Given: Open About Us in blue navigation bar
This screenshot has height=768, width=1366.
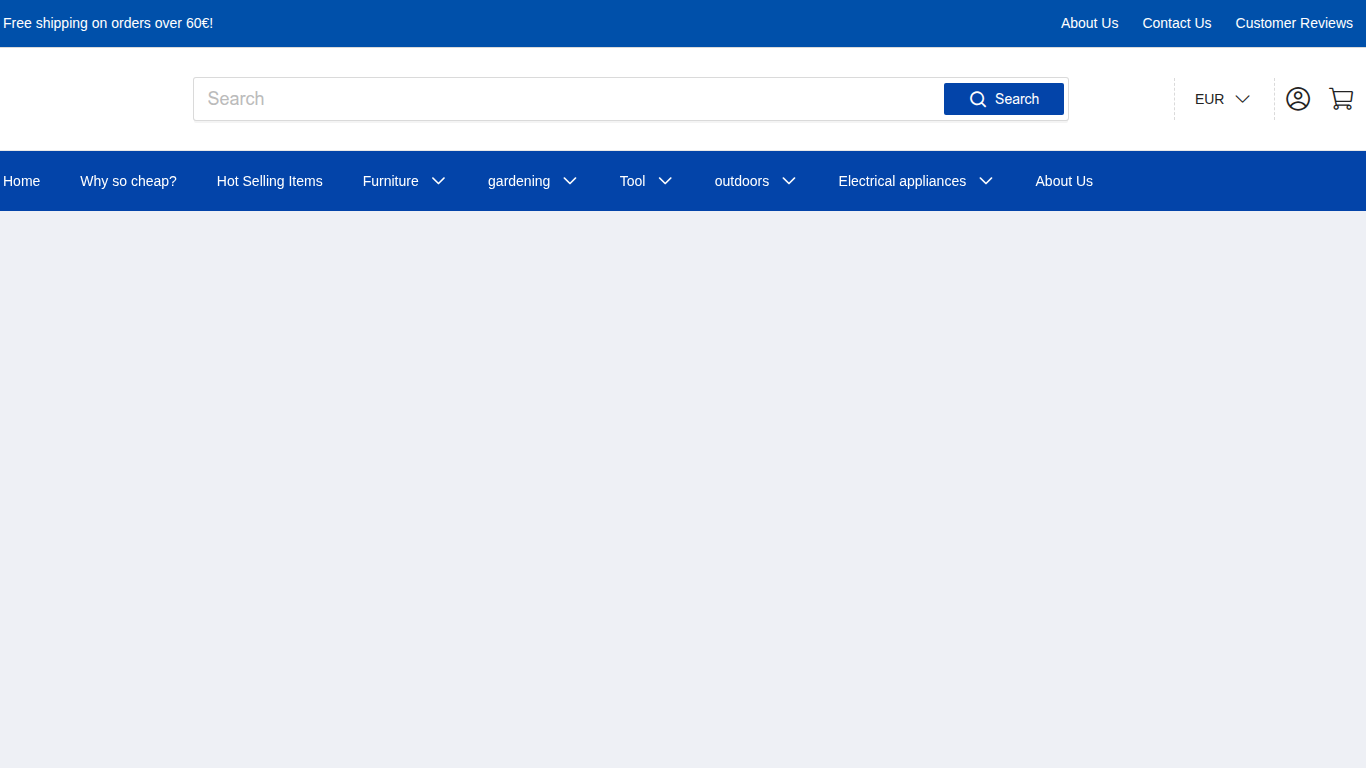Looking at the screenshot, I should click(1064, 181).
